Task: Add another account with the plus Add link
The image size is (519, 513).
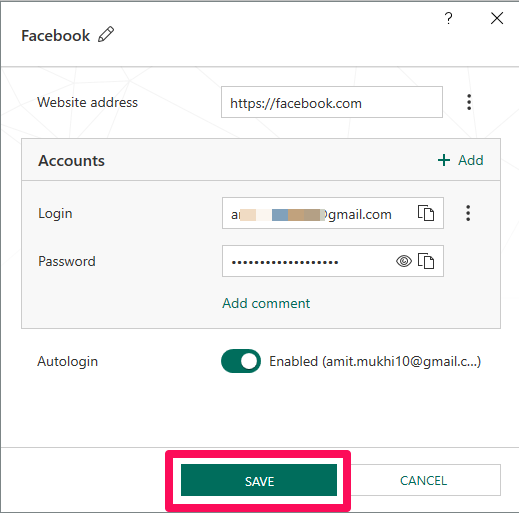Action: pyautogui.click(x=460, y=160)
